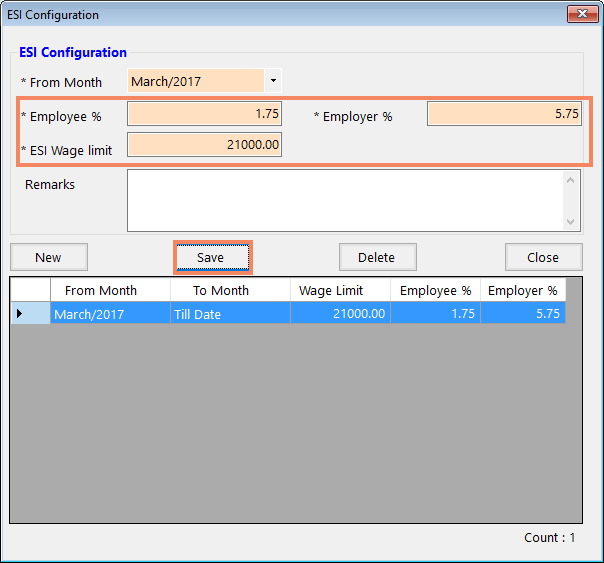Click the Close button
This screenshot has height=563, width=604.
(x=544, y=257)
